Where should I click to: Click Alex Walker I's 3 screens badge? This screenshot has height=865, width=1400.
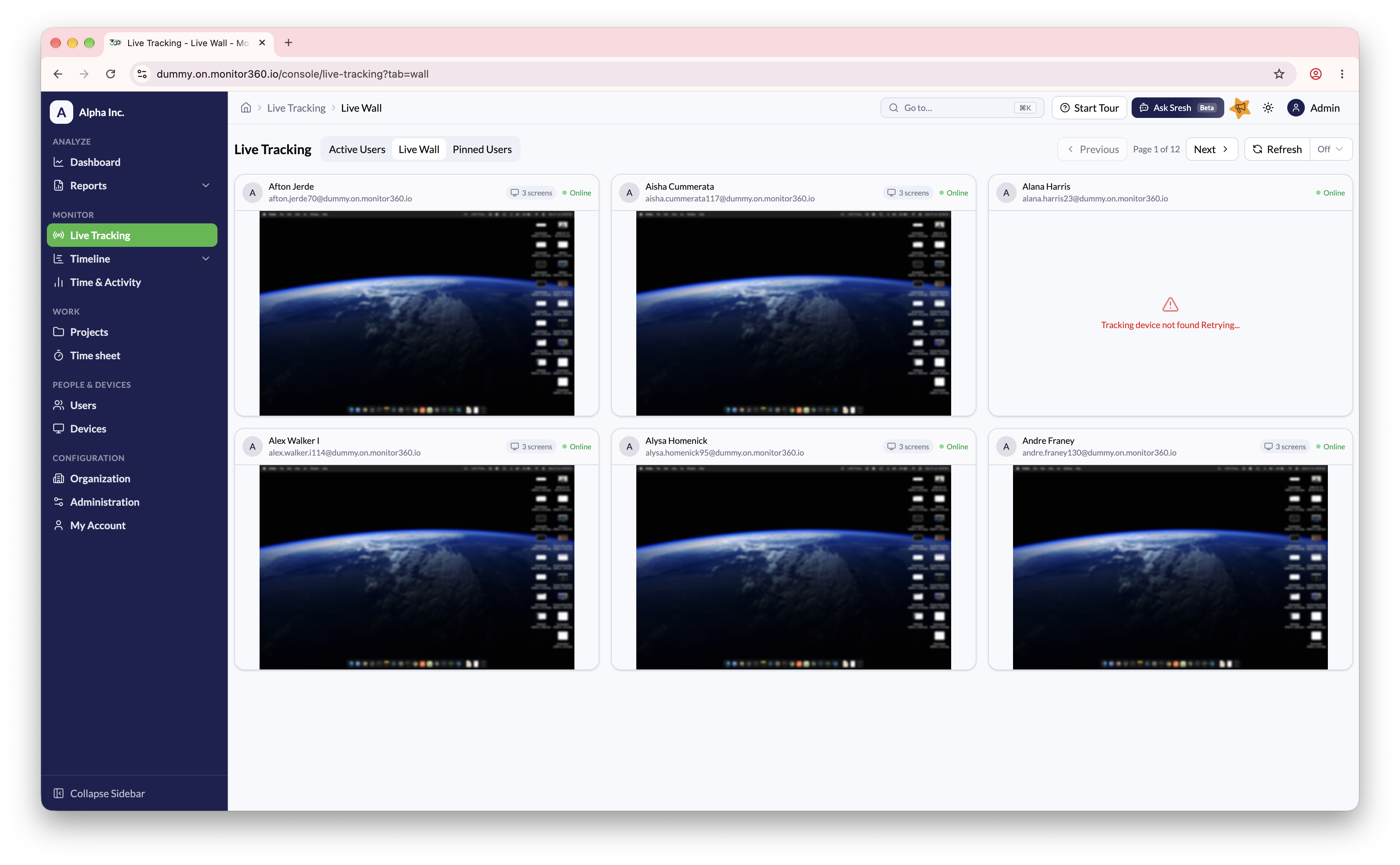point(531,447)
